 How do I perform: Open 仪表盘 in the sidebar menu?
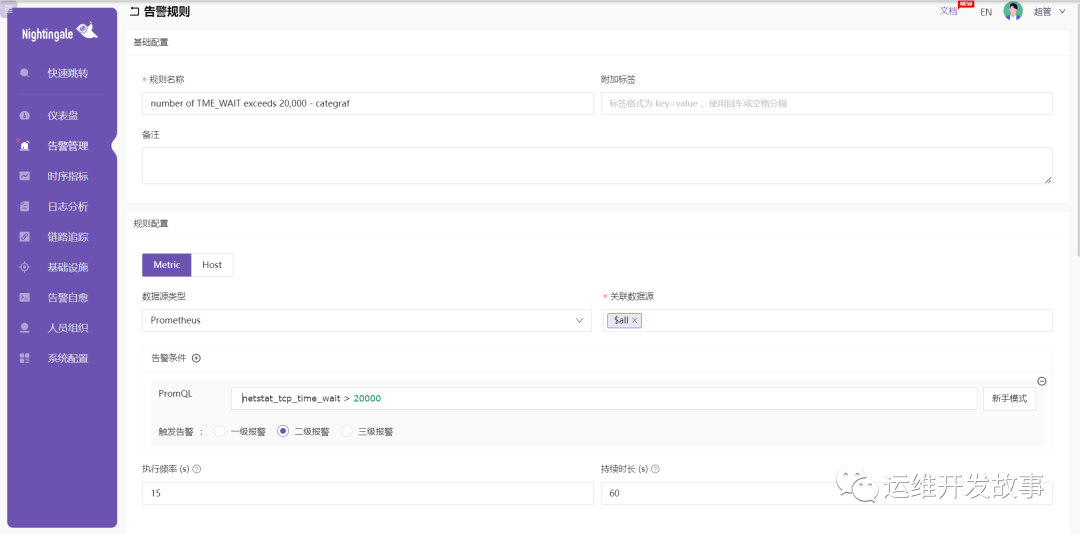click(x=62, y=115)
